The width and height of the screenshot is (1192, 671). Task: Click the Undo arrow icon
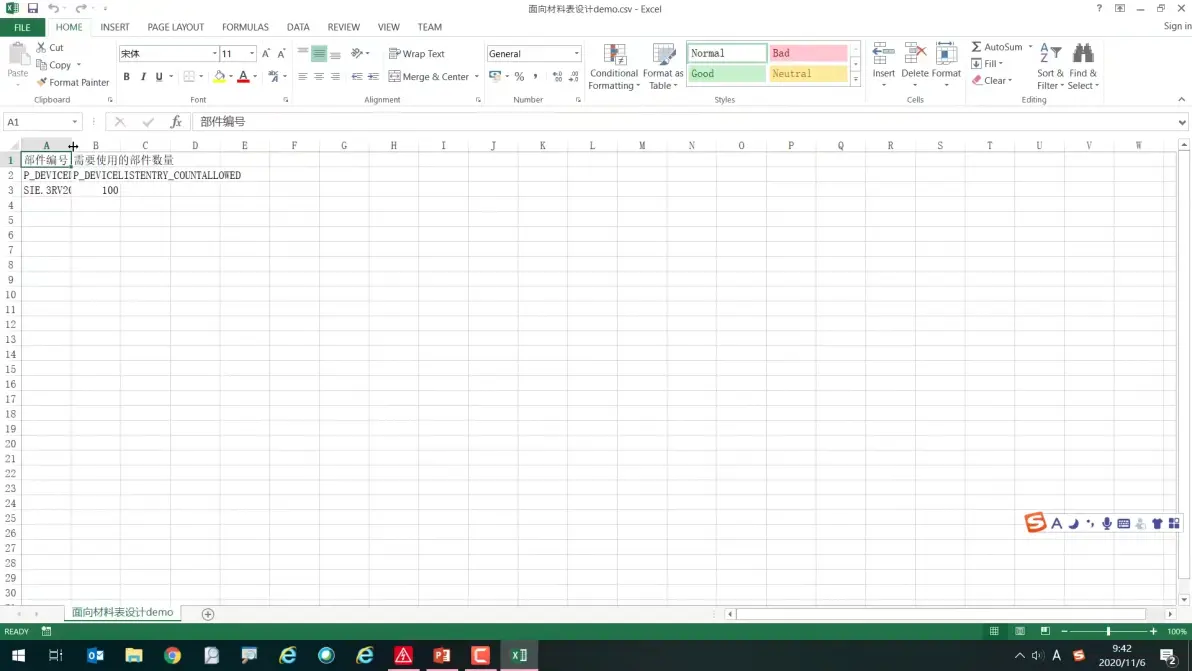click(x=53, y=8)
